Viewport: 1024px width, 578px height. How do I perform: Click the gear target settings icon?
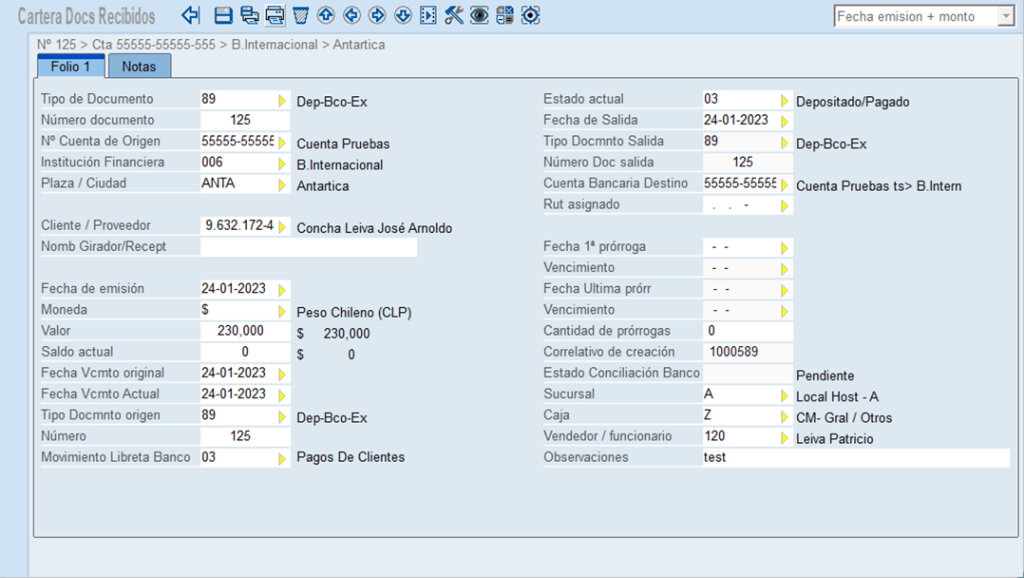click(x=530, y=15)
